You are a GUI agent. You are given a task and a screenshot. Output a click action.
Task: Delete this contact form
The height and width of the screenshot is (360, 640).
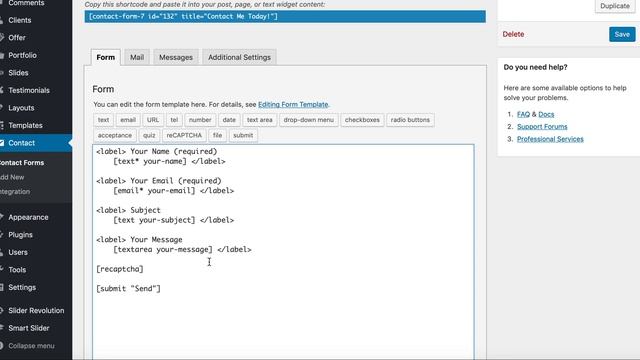click(x=513, y=34)
